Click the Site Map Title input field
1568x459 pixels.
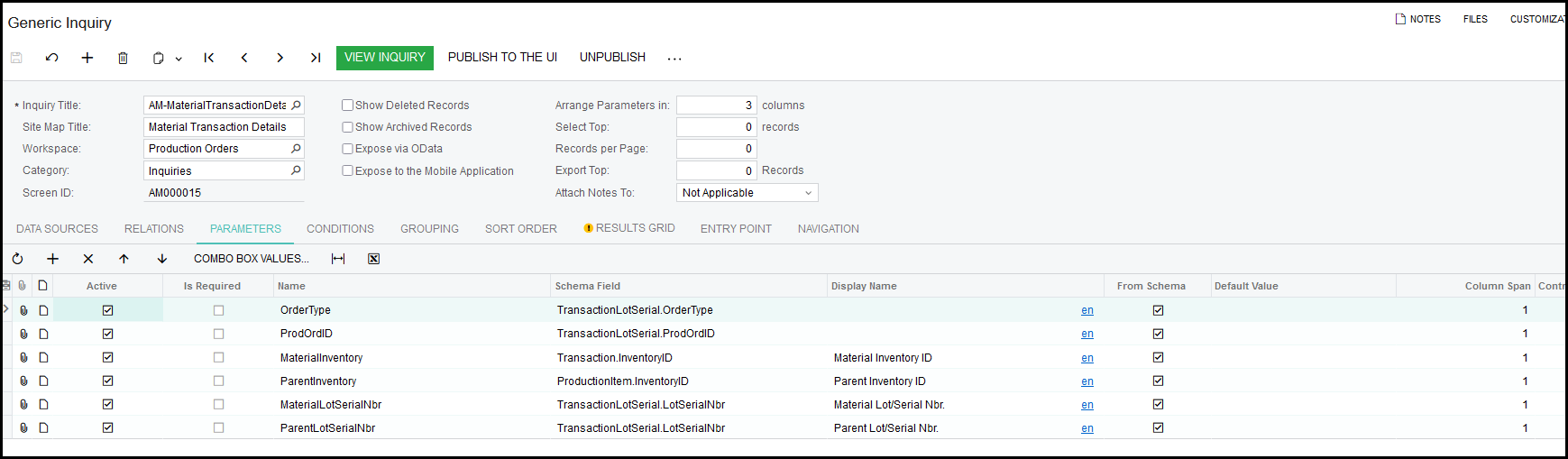pos(224,127)
